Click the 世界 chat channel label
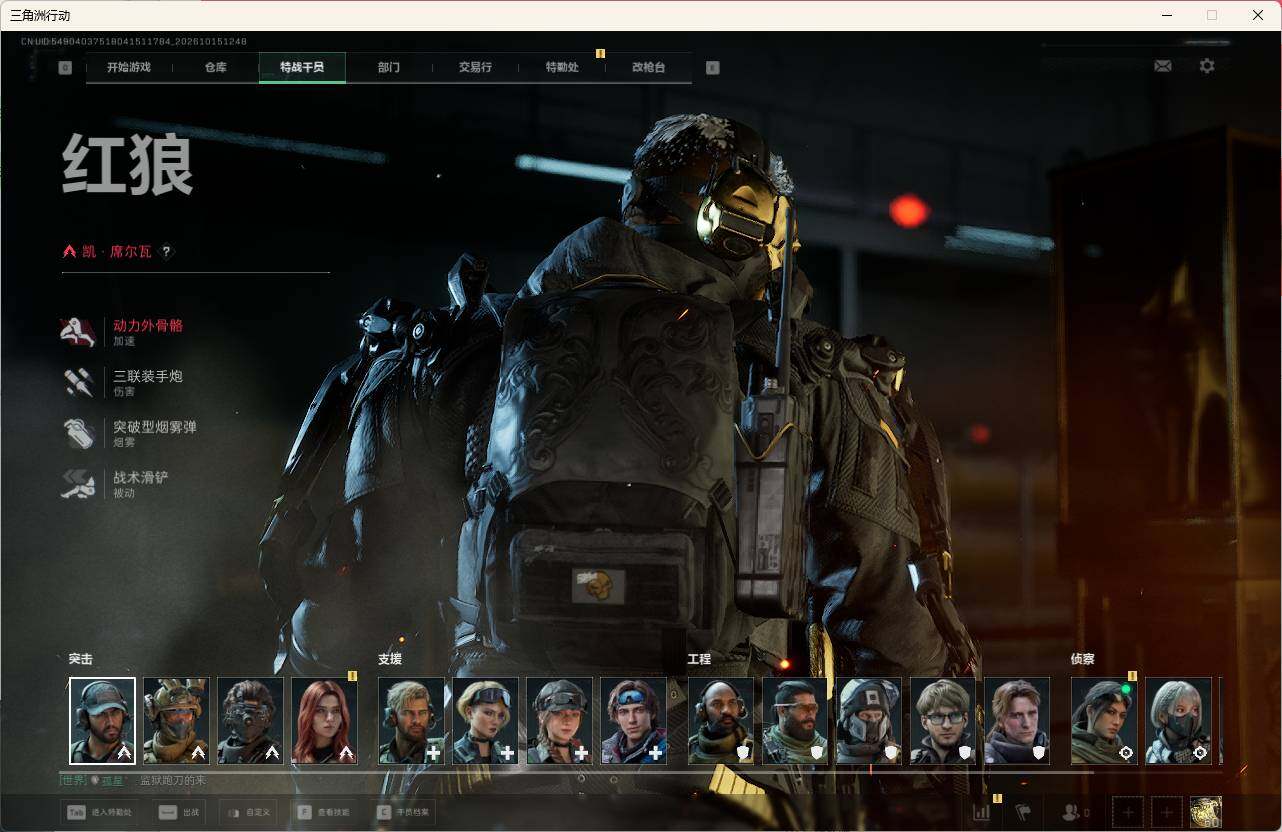Screen dimensions: 1282x832 pos(73,780)
